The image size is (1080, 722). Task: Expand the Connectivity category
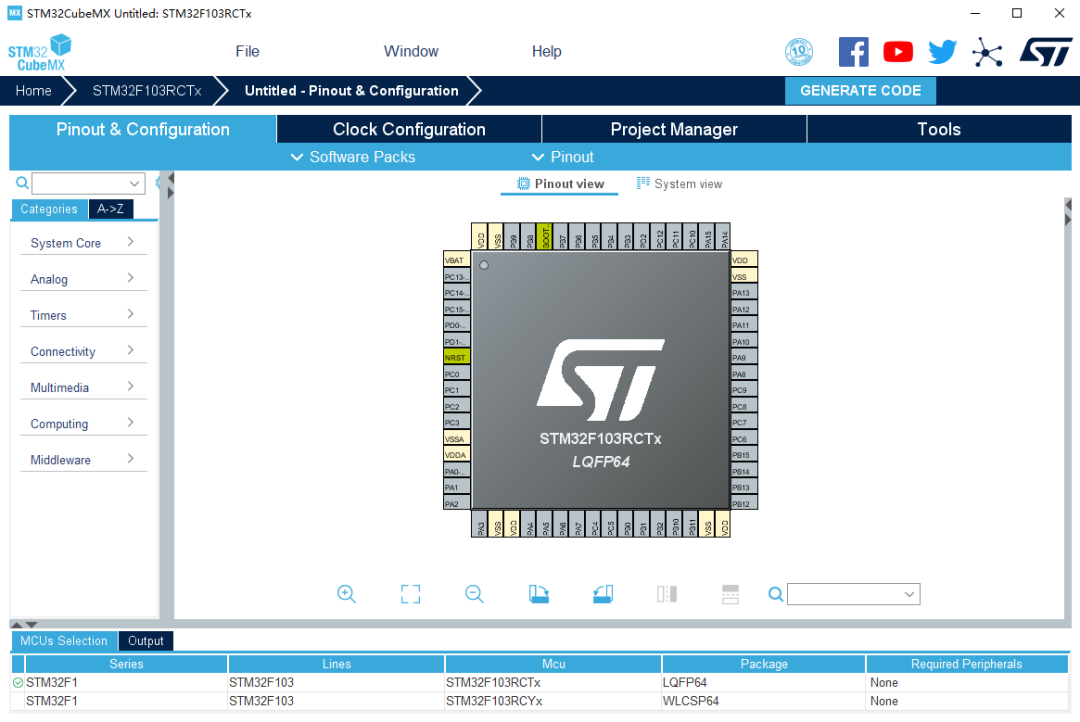[83, 351]
